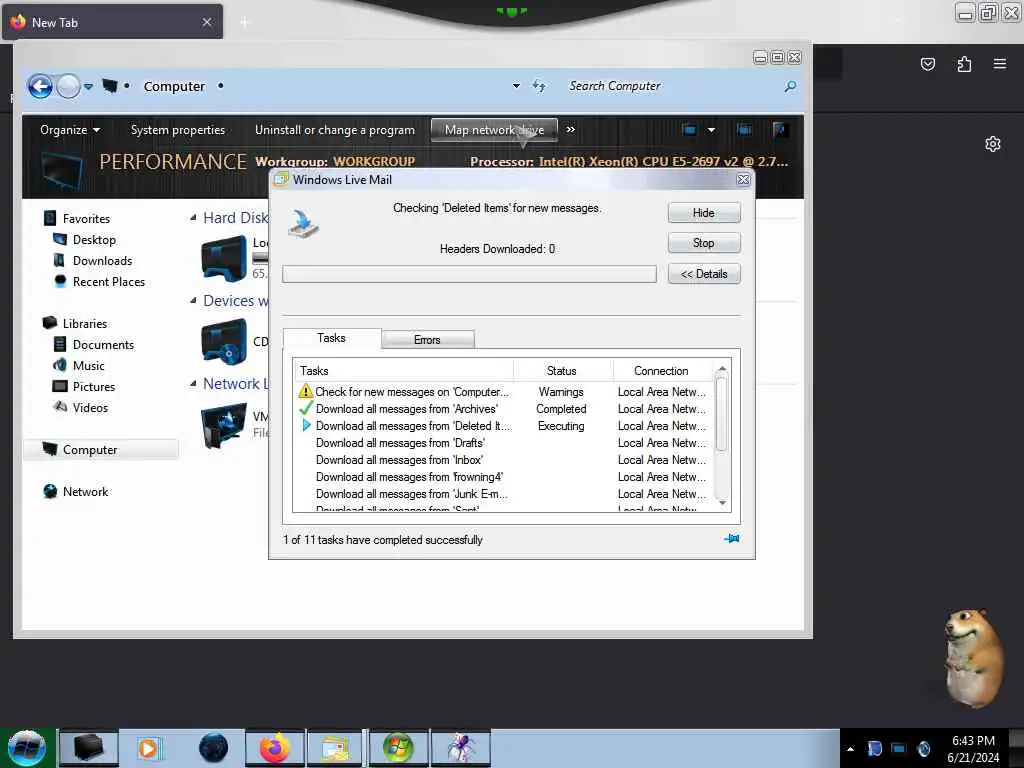Click System properties in toolbar
Screen dimensions: 1024x768
178,129
